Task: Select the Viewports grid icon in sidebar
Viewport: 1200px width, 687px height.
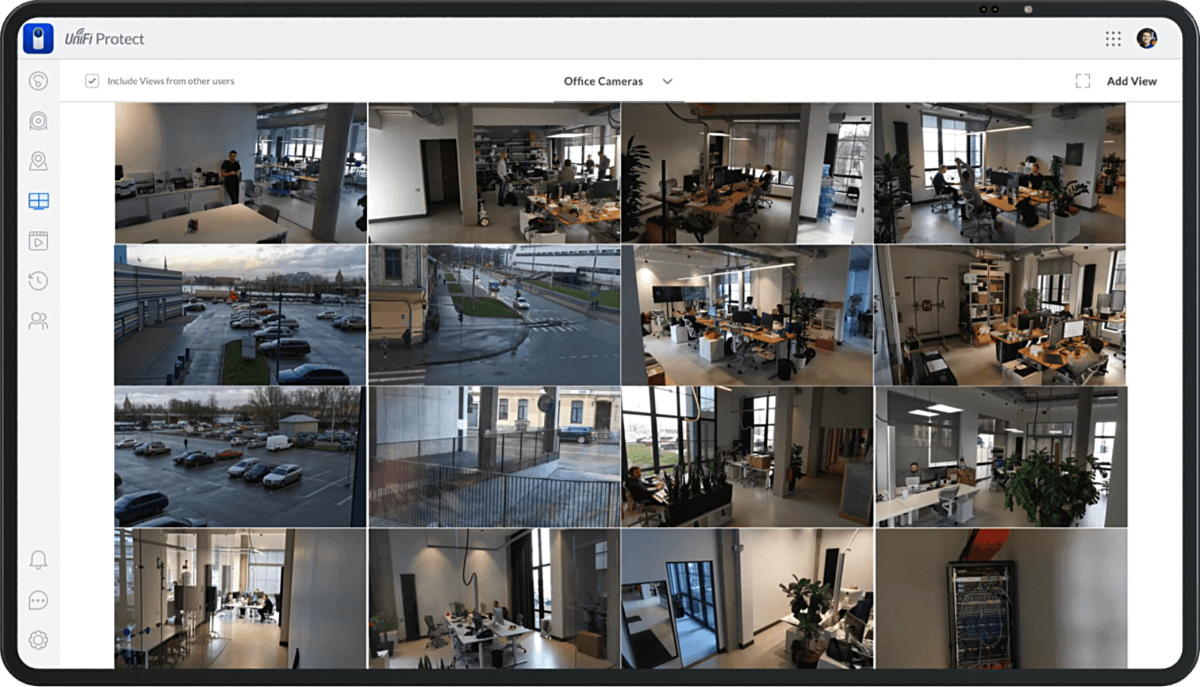Action: 38,200
